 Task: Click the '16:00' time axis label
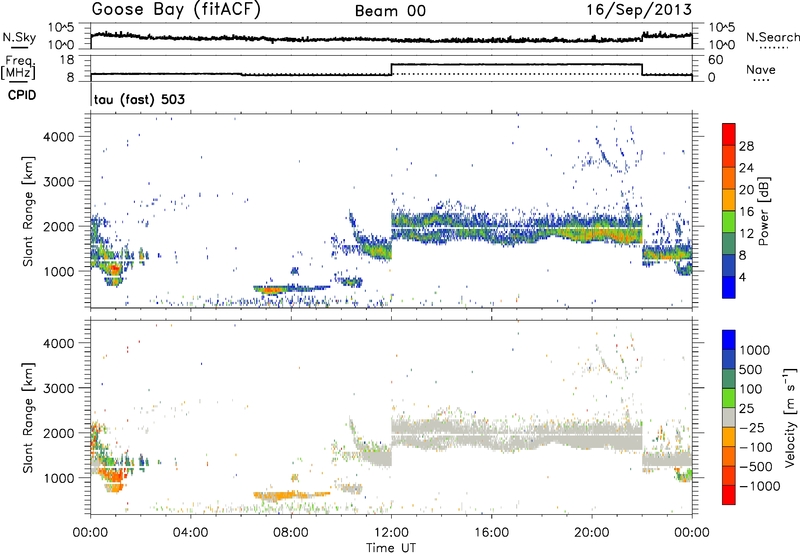(491, 532)
